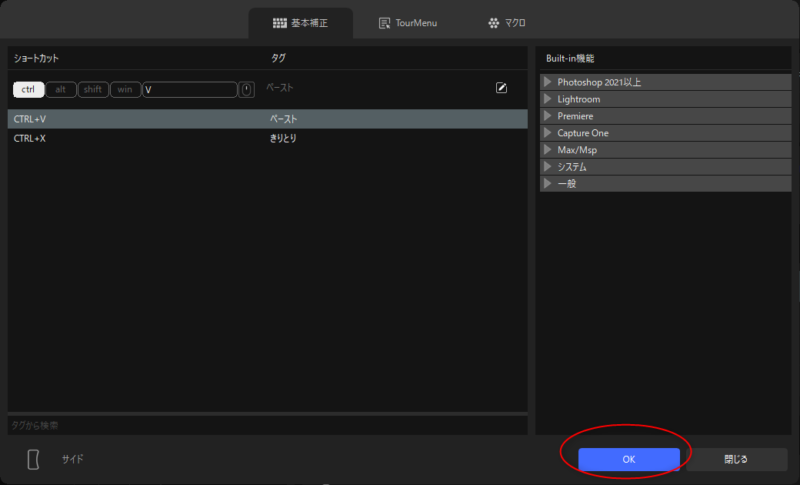Click the 閉じる button
The width and height of the screenshot is (800, 485).
point(736,460)
